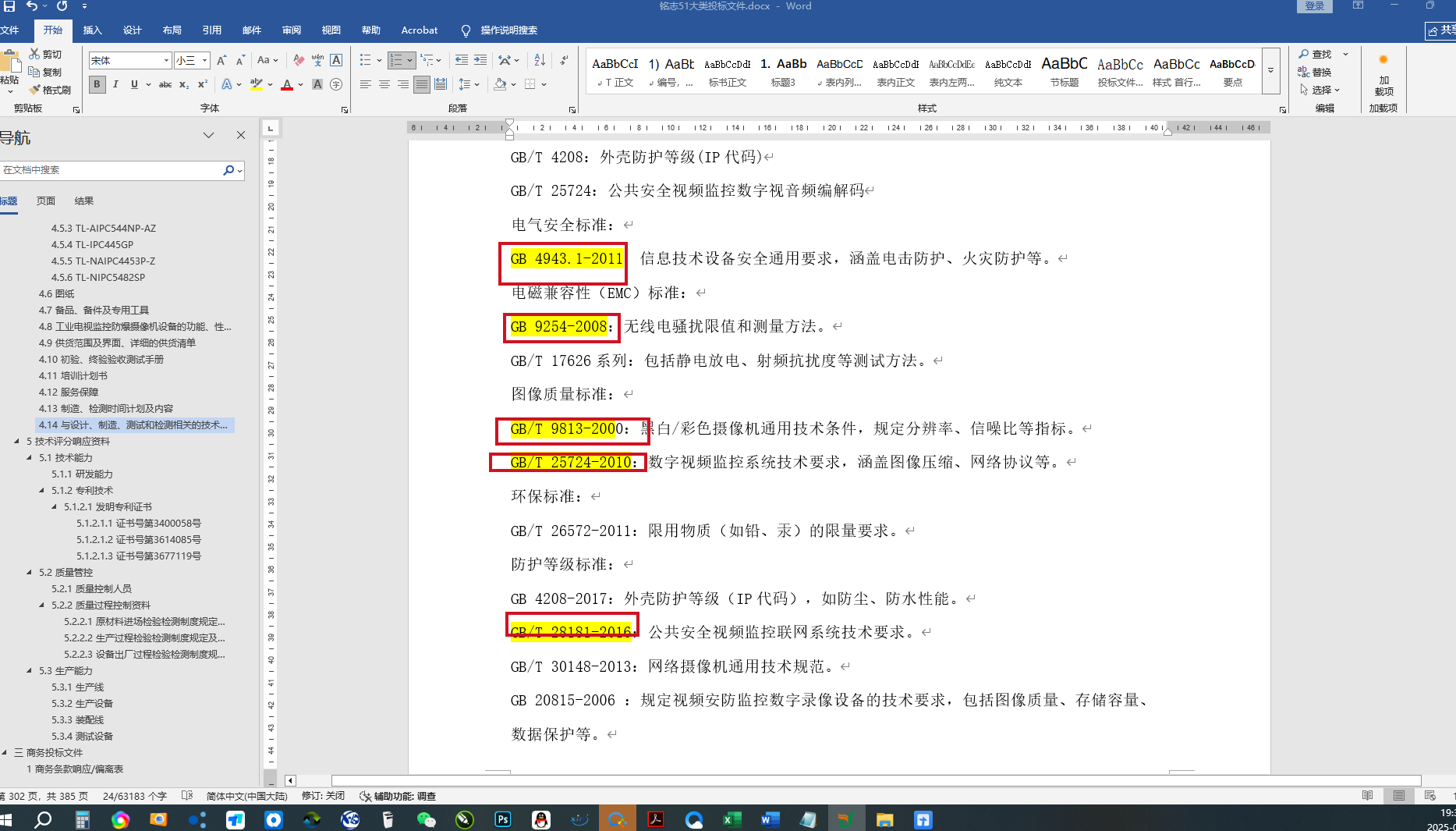1456x831 pixels.
Task: Open Excel from the taskbar
Action: [x=732, y=819]
